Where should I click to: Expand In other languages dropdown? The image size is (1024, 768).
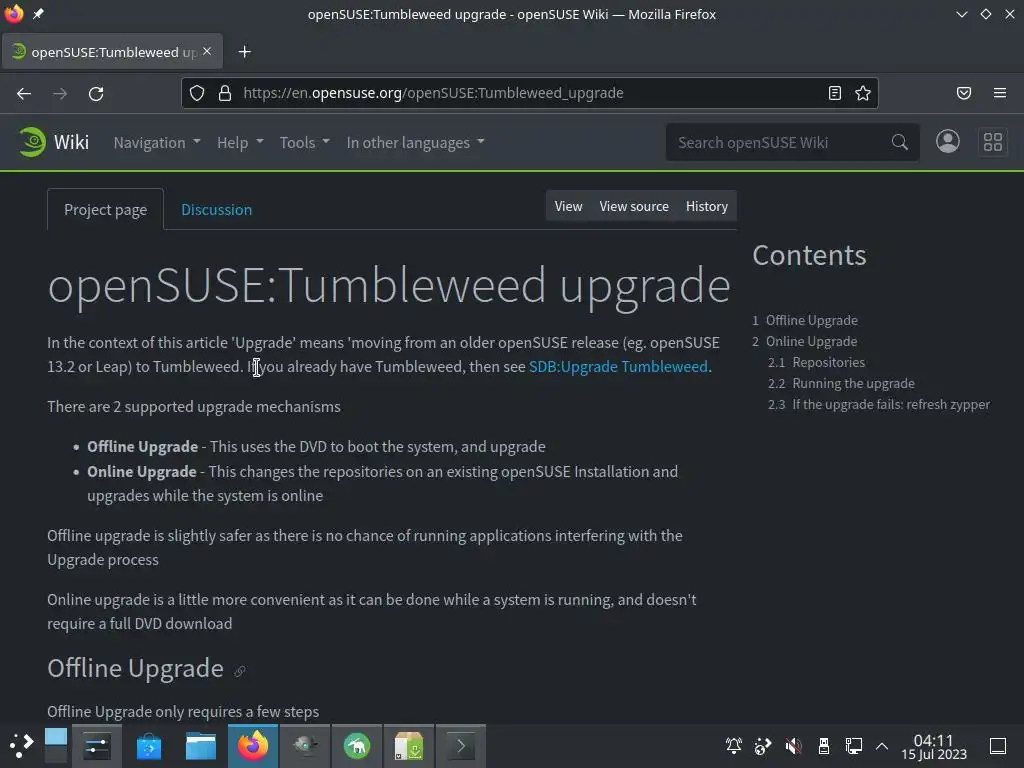pyautogui.click(x=416, y=142)
